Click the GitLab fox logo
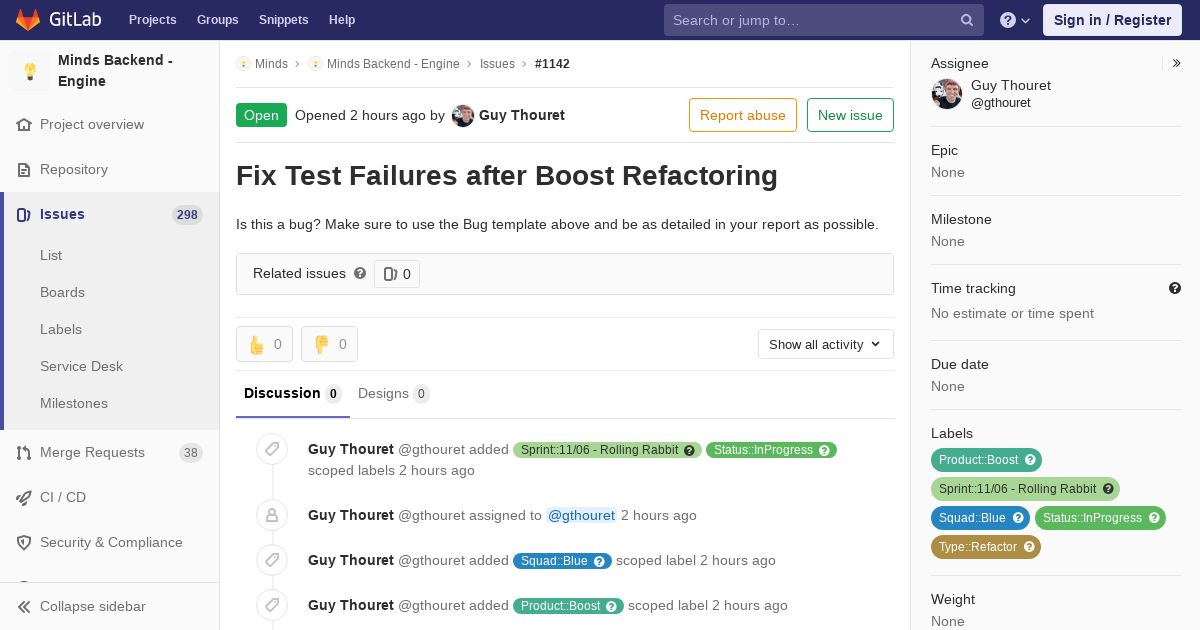 click(28, 20)
